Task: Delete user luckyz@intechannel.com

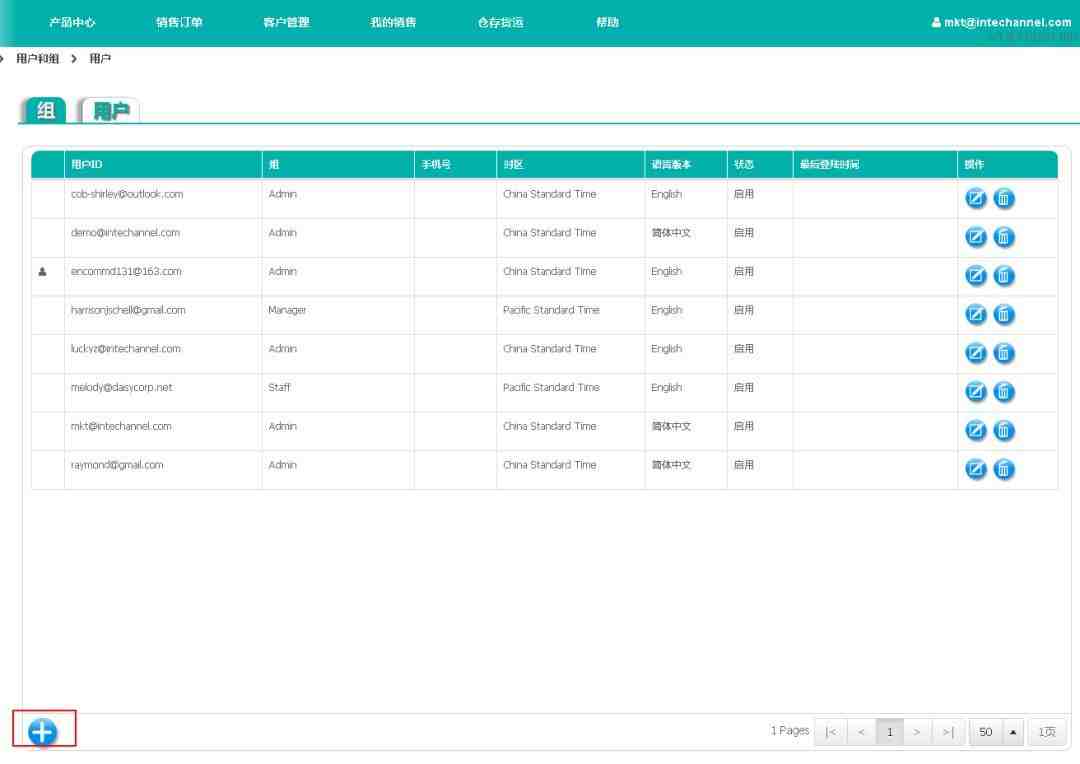Action: (x=1004, y=353)
